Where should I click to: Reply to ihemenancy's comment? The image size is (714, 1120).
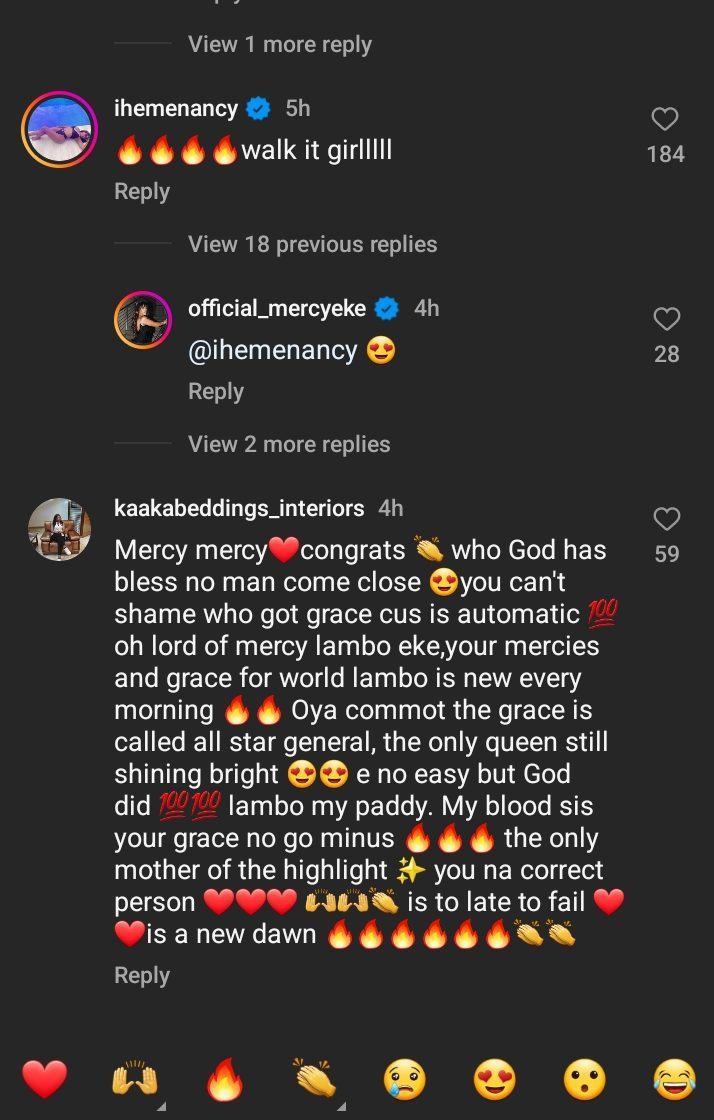(x=142, y=191)
